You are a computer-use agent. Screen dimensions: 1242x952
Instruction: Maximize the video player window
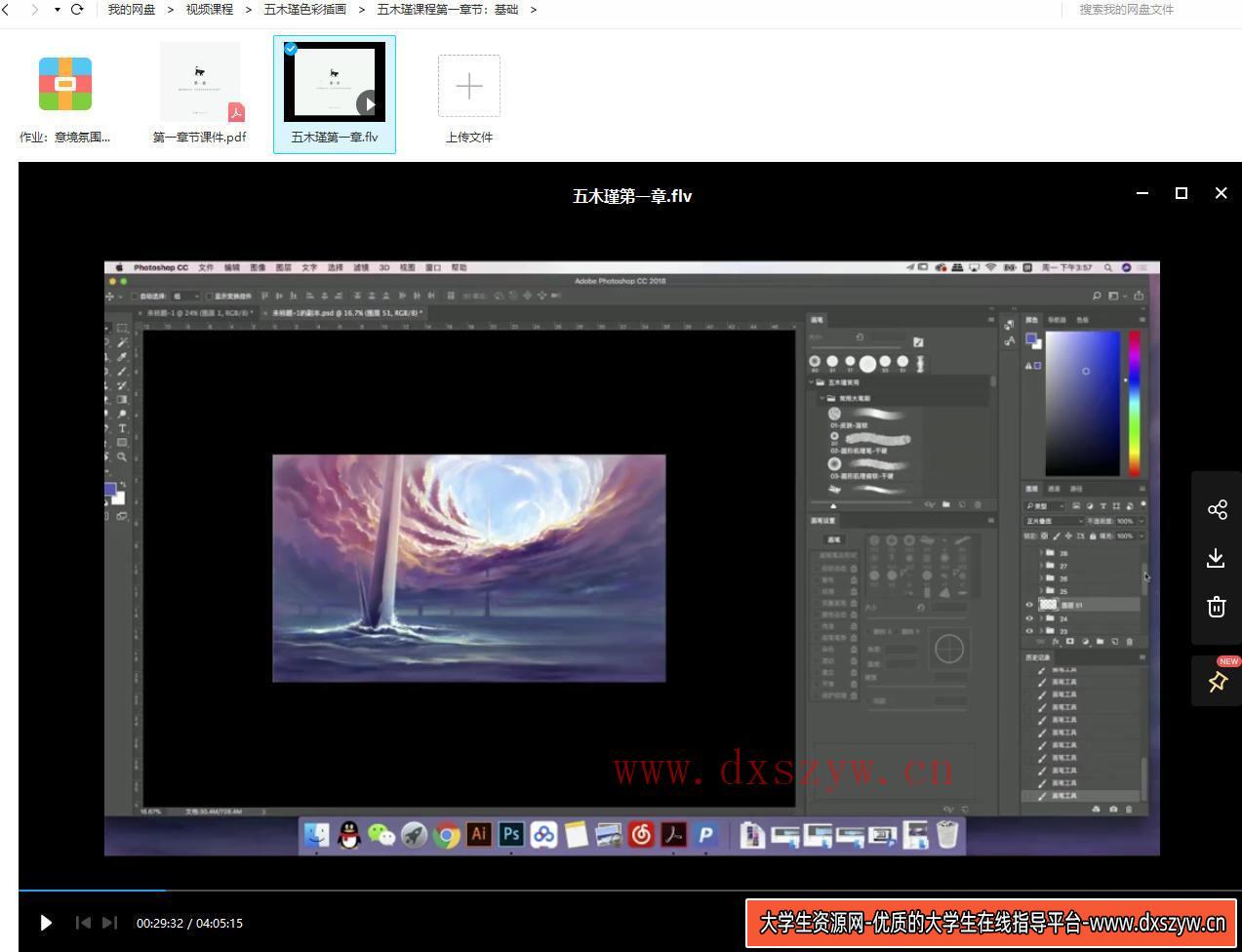tap(1182, 193)
